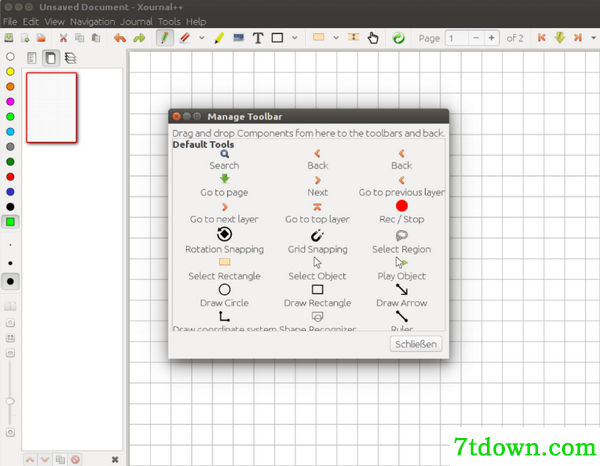The image size is (600, 466).
Task: Click the Open file folder icon
Action: pos(41,38)
